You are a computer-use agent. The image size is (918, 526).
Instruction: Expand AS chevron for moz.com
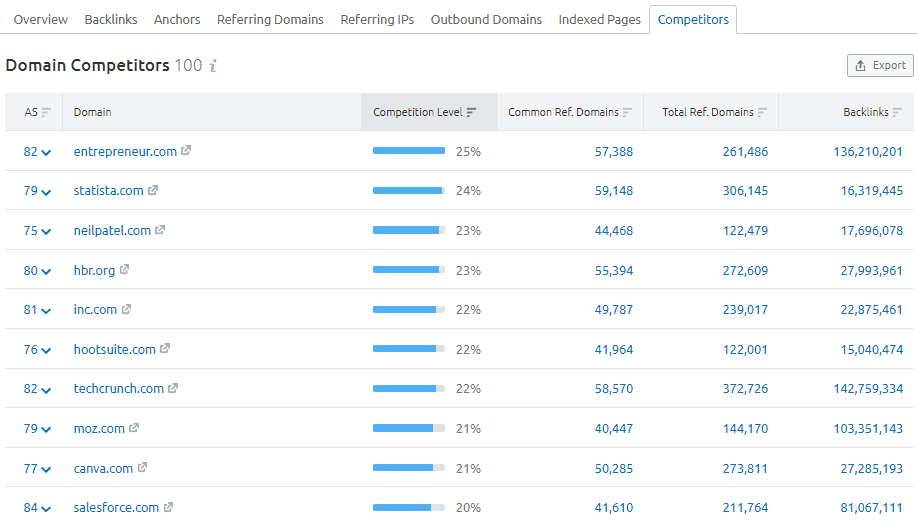click(x=46, y=430)
